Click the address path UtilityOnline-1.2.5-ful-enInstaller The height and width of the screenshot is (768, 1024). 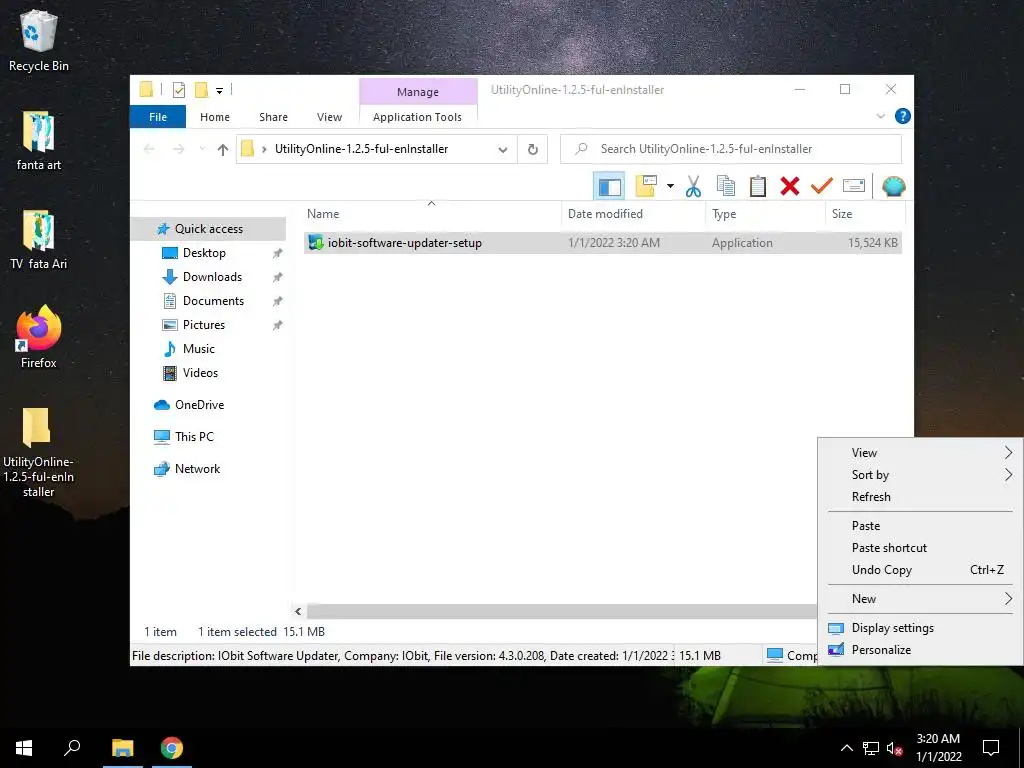[x=361, y=149]
